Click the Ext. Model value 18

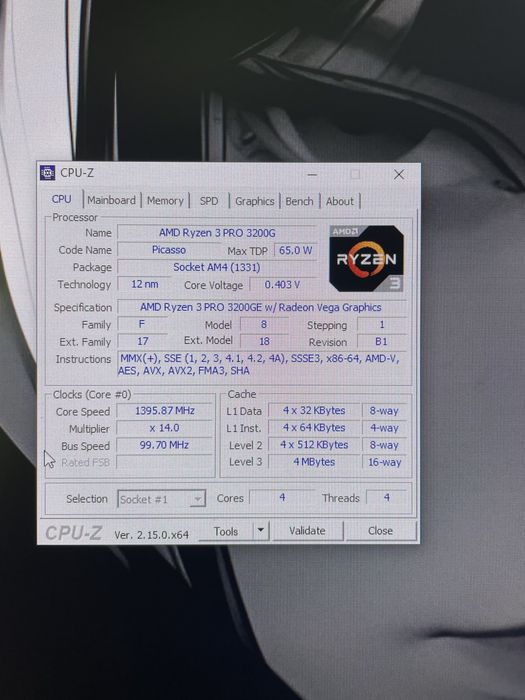coord(264,342)
